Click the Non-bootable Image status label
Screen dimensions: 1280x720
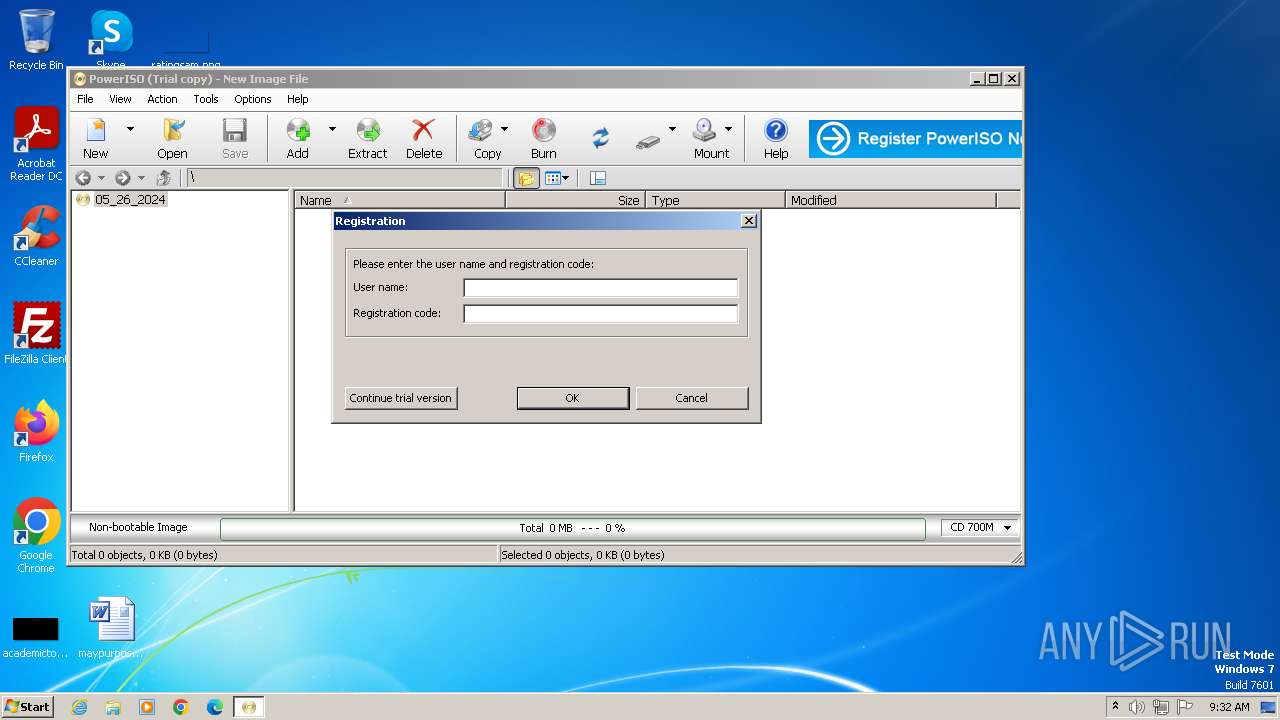pos(138,527)
